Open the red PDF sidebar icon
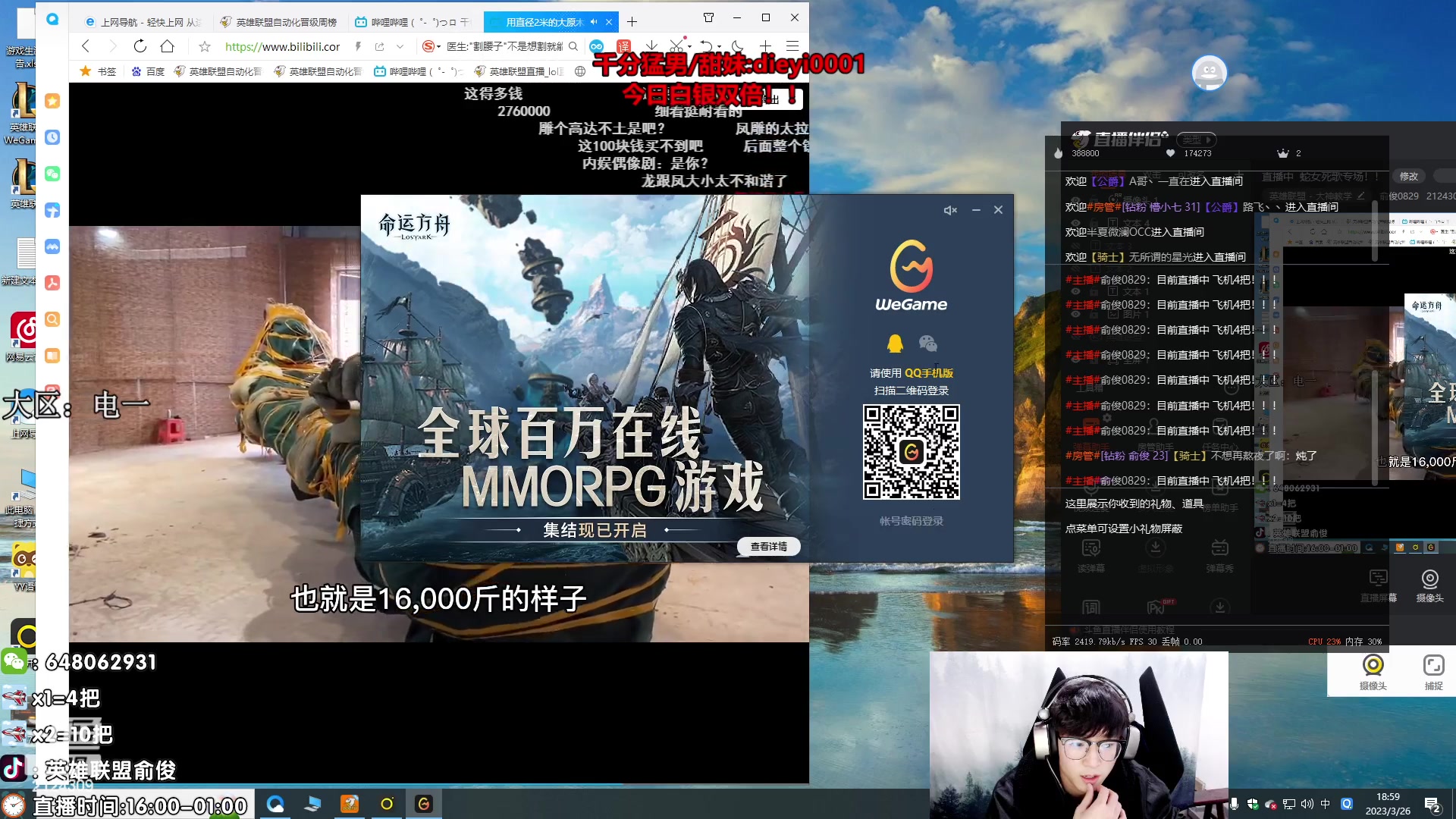 point(52,283)
